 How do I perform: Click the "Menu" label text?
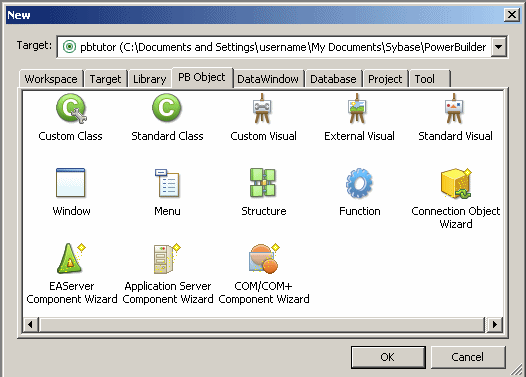coord(167,211)
